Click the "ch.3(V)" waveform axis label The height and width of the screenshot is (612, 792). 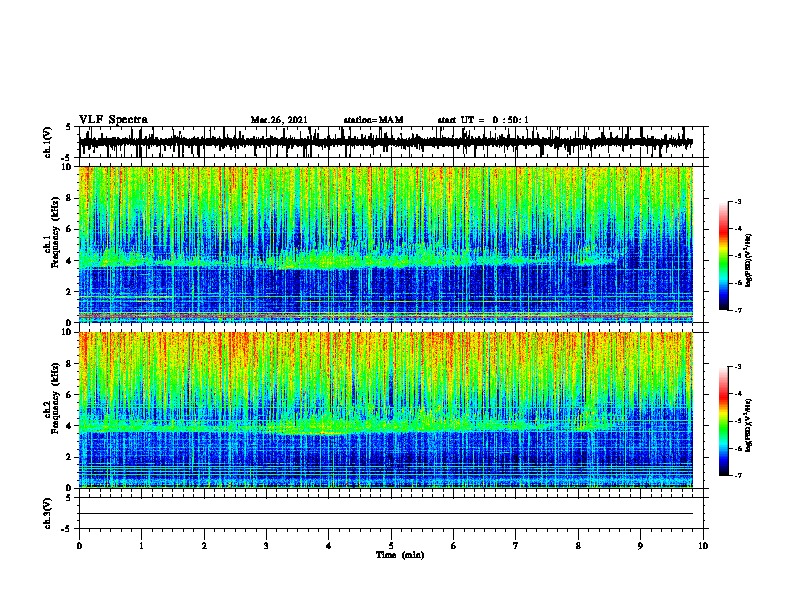point(48,513)
